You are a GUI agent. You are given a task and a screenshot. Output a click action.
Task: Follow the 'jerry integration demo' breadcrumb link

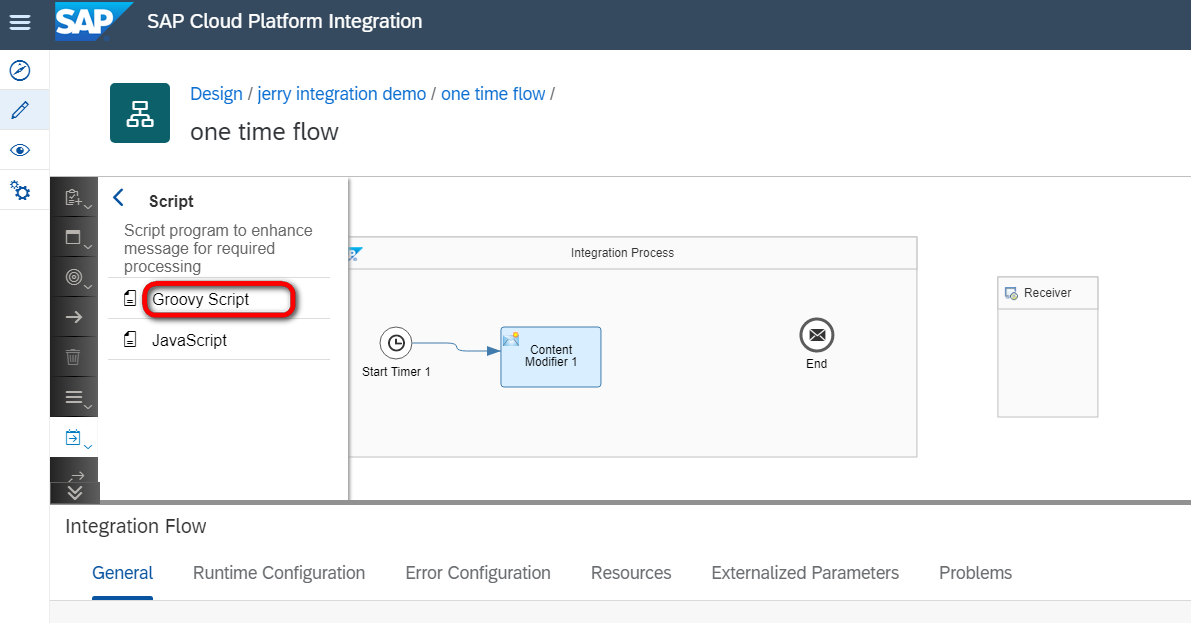point(342,94)
